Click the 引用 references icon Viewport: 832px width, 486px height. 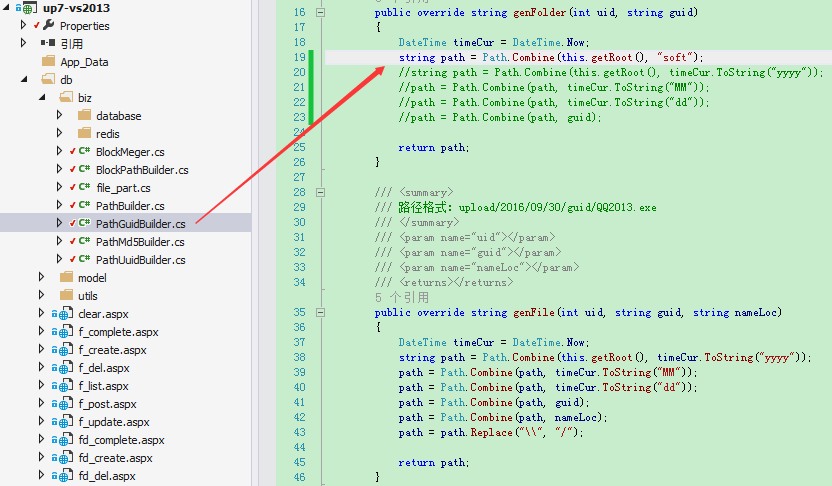[48, 43]
